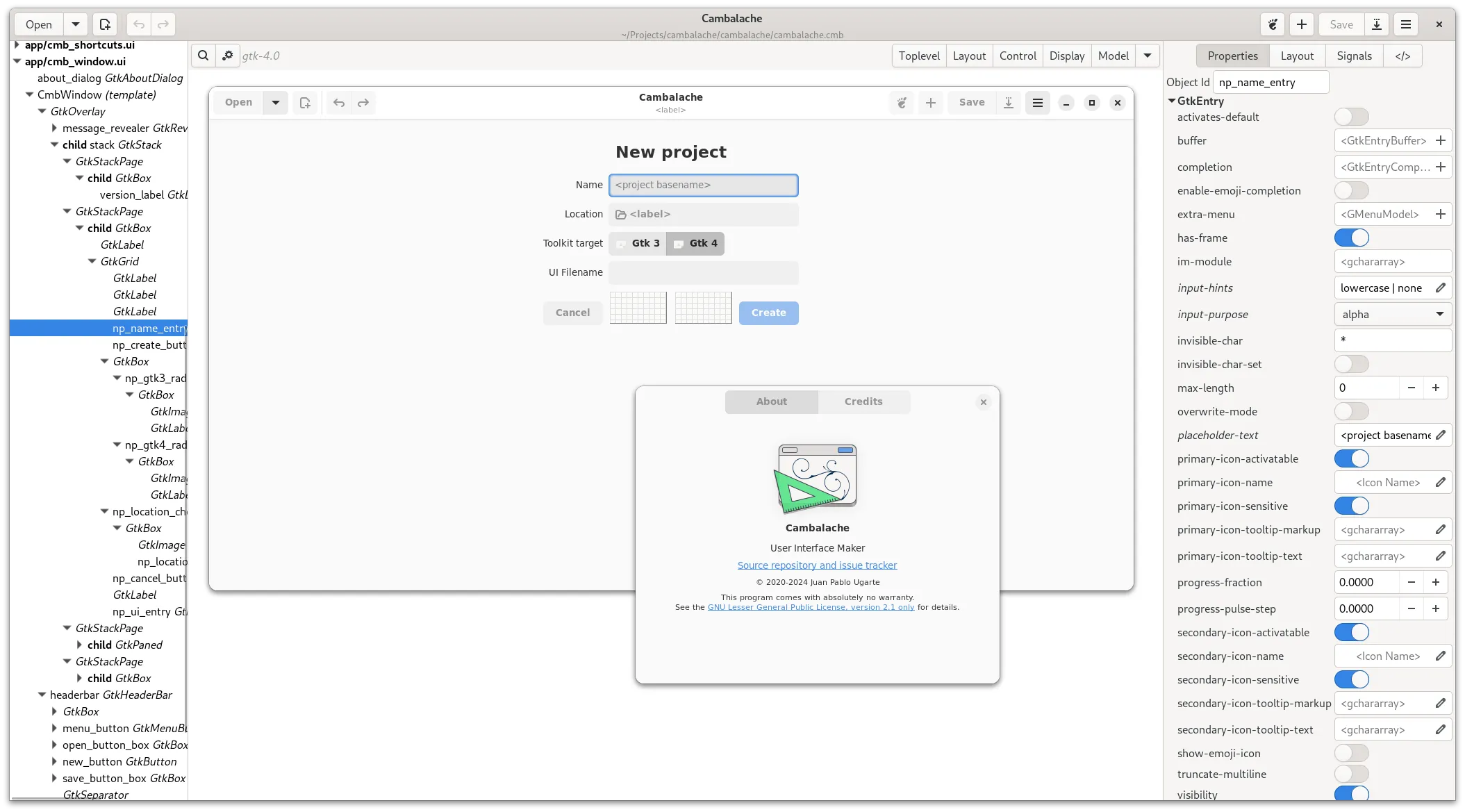The image size is (1465, 812).
Task: Click Source repository and issue tracker link
Action: [817, 565]
